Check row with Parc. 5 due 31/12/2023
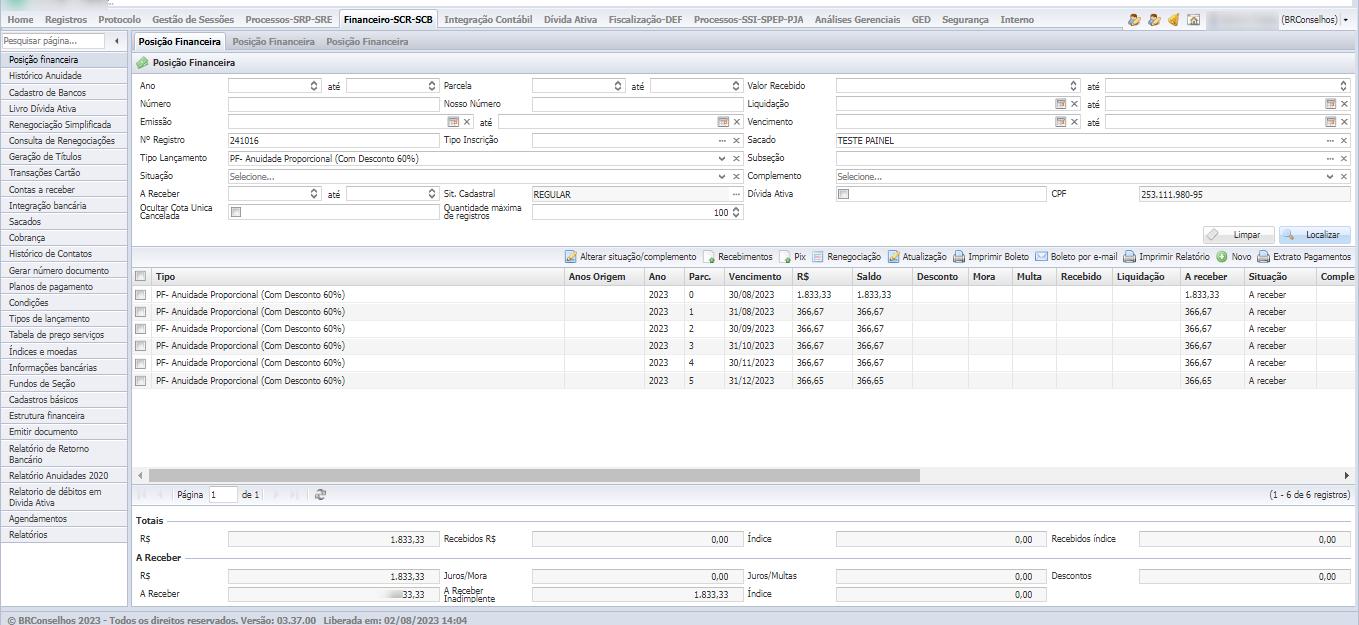This screenshot has width=1359, height=625. (x=140, y=381)
